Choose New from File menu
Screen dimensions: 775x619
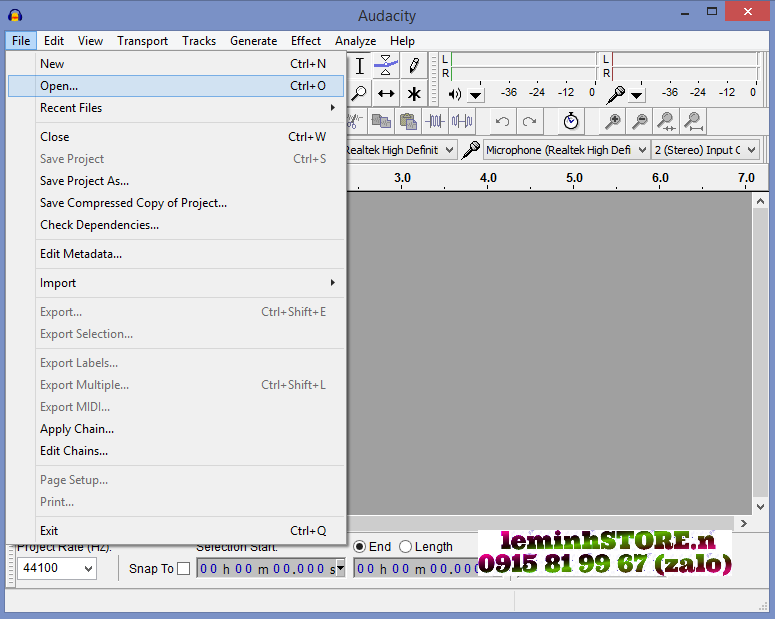pyautogui.click(x=176, y=64)
